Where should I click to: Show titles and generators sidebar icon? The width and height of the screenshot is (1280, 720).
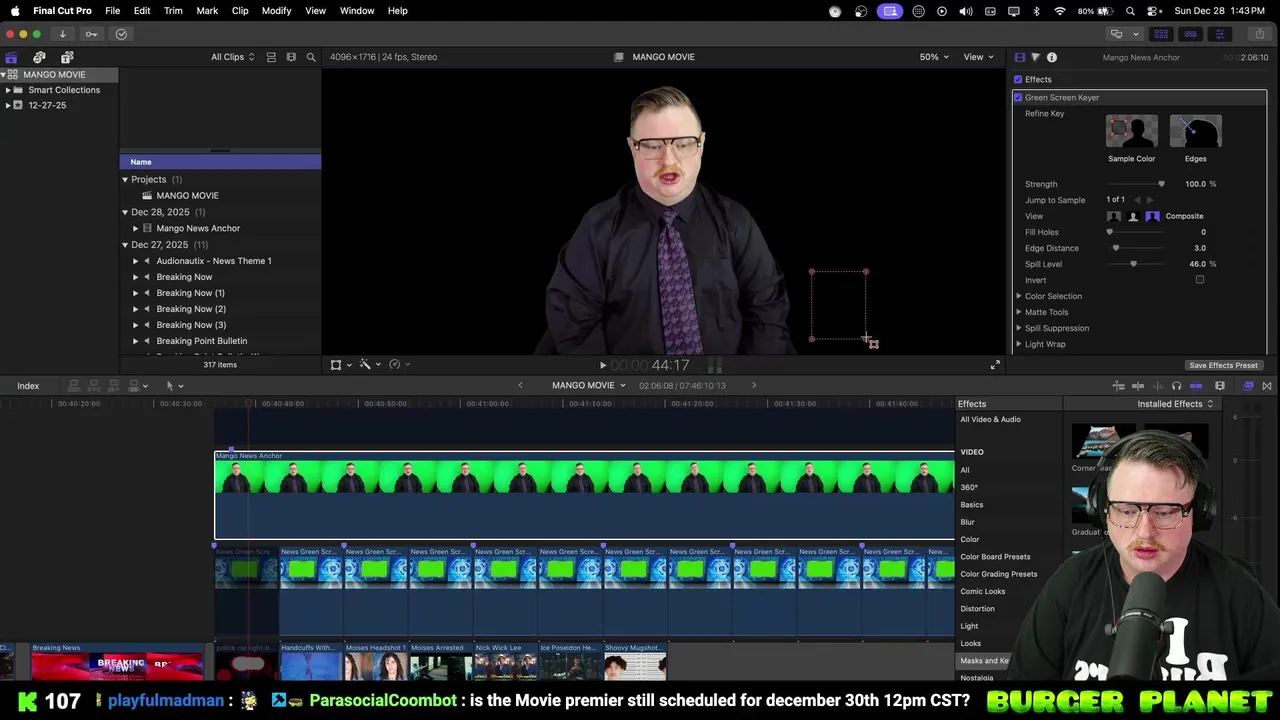(x=67, y=57)
